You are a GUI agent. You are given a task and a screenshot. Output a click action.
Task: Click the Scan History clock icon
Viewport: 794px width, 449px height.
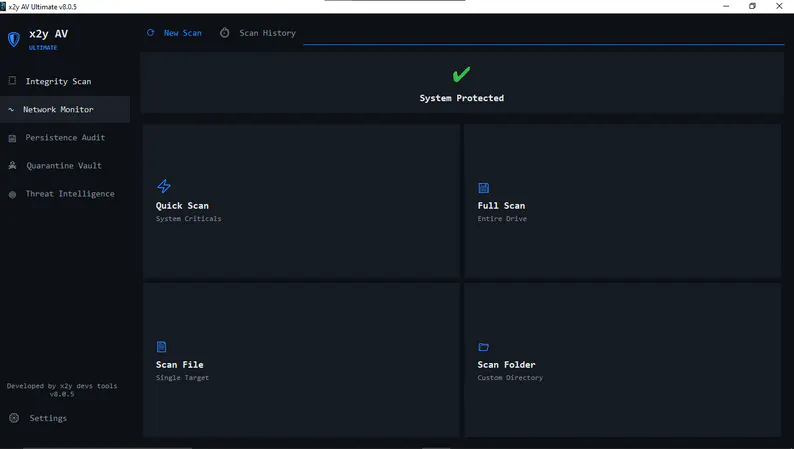224,33
